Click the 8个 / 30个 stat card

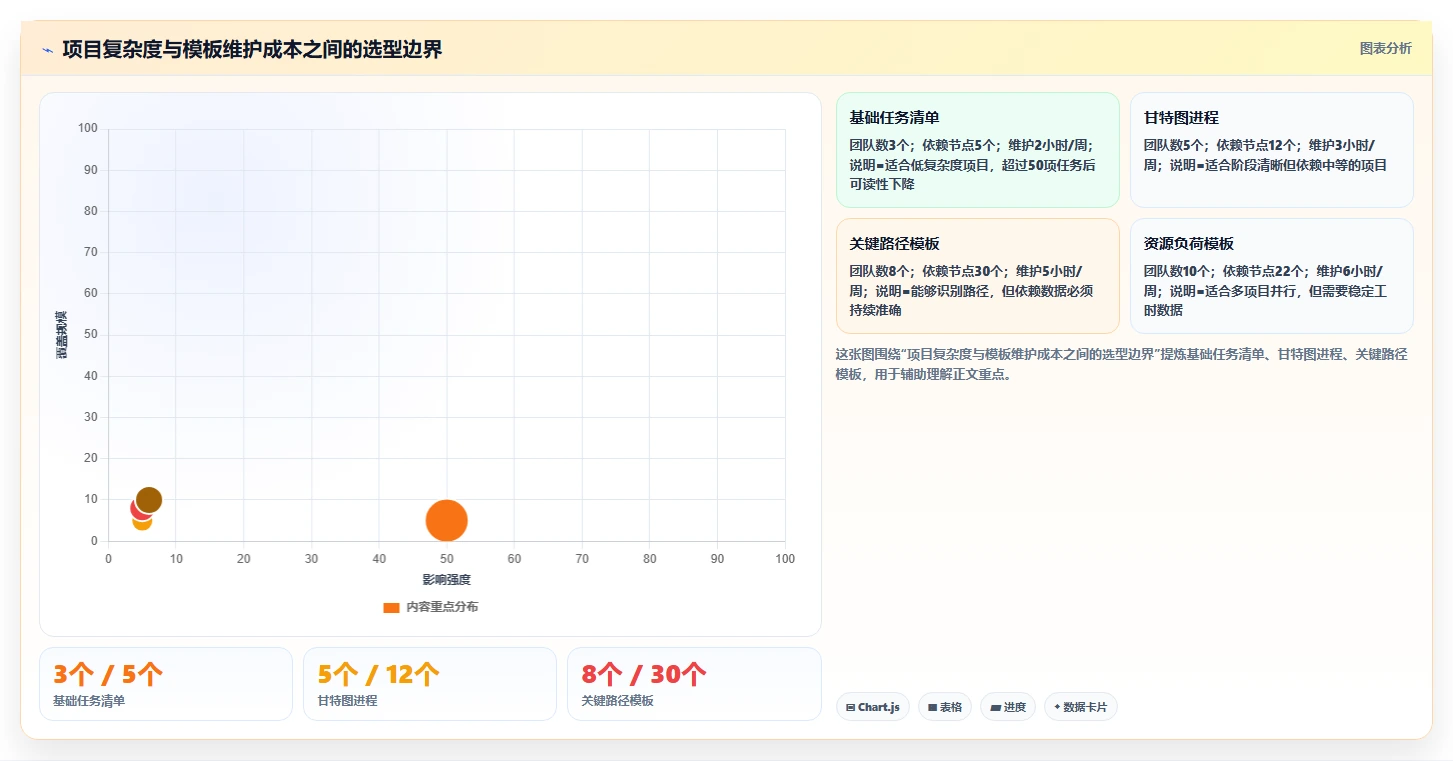[694, 684]
